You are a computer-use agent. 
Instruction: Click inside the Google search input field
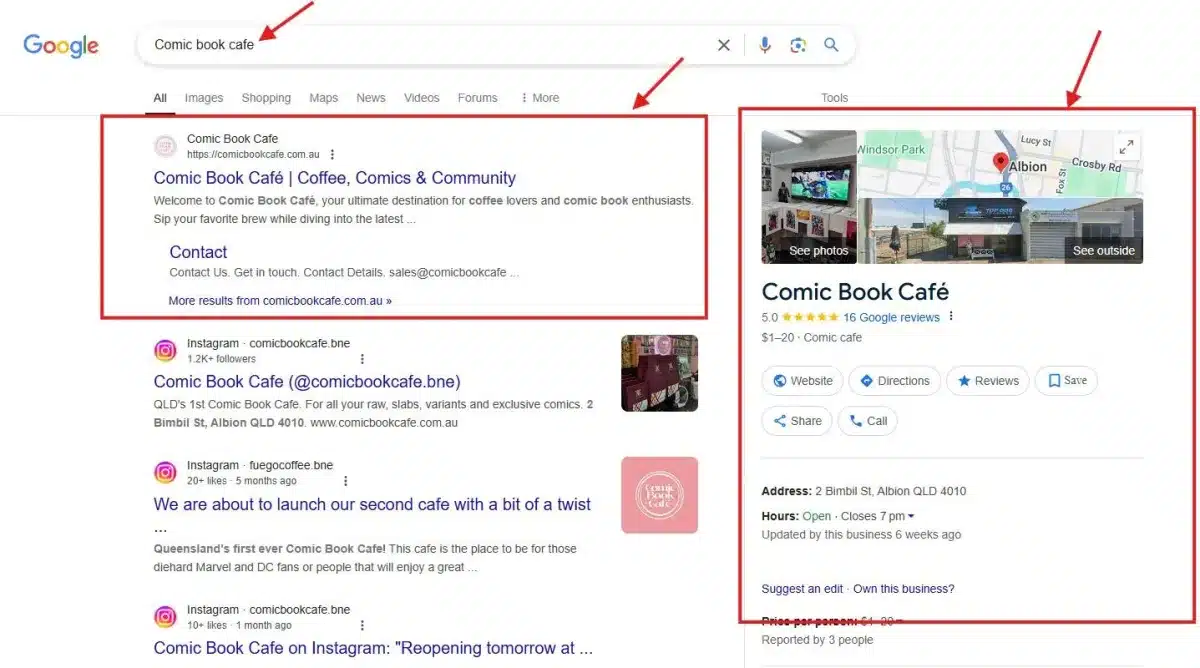click(x=430, y=45)
